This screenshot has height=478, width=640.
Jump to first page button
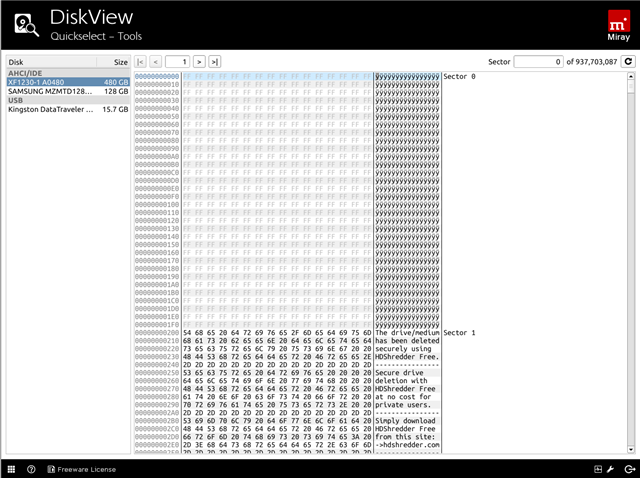point(140,62)
